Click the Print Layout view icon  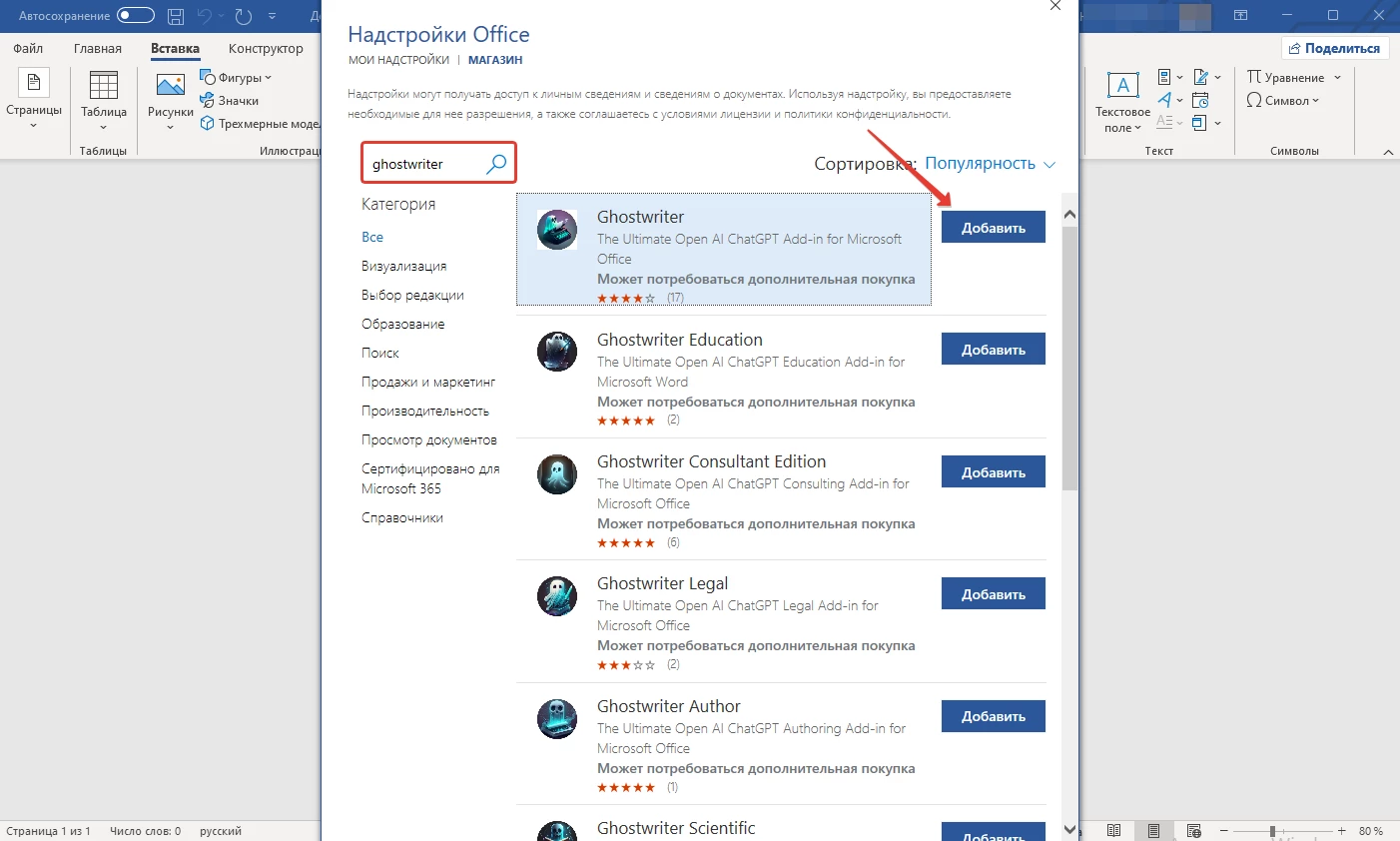click(1153, 831)
